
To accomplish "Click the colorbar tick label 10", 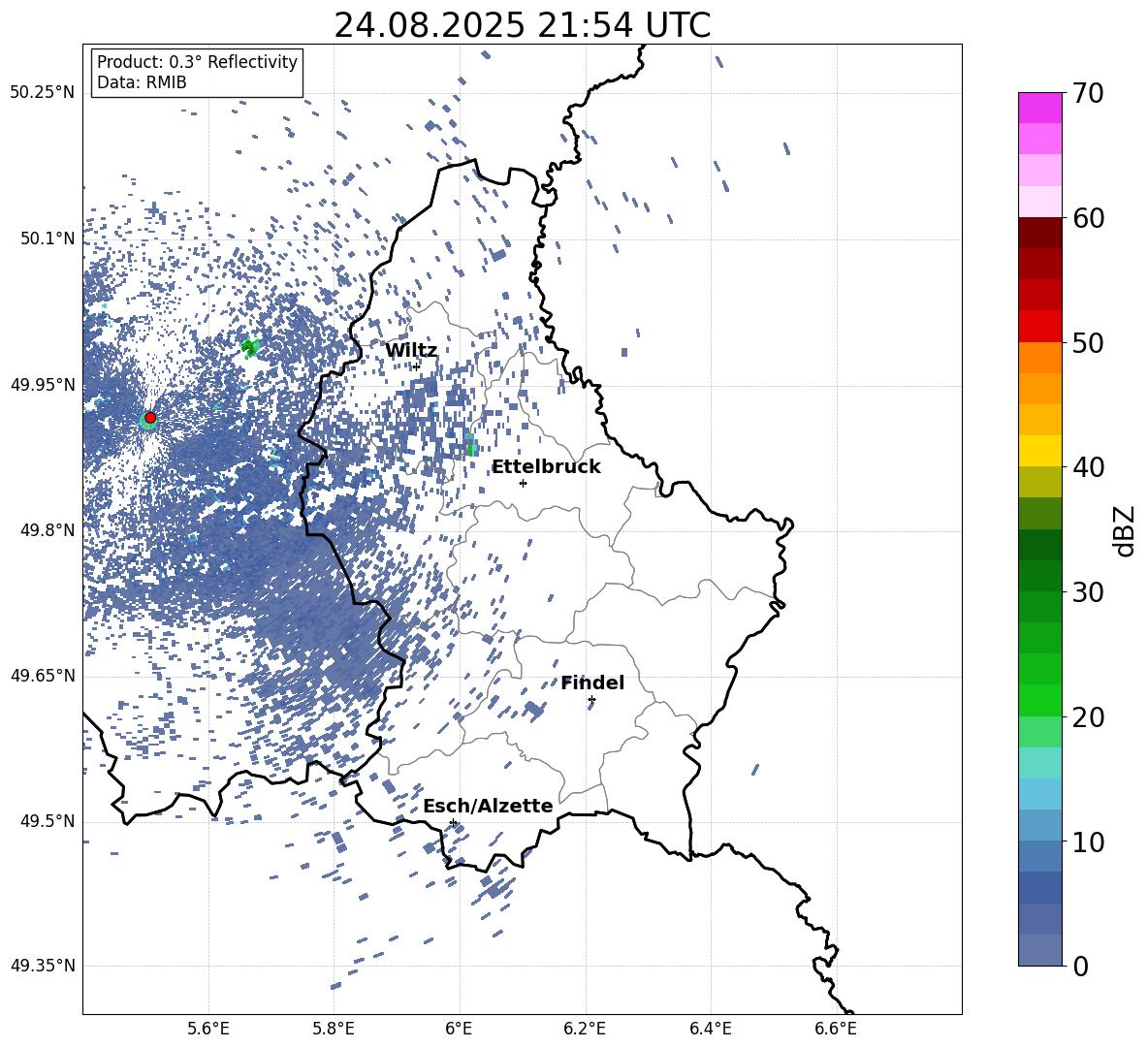I will [1089, 842].
